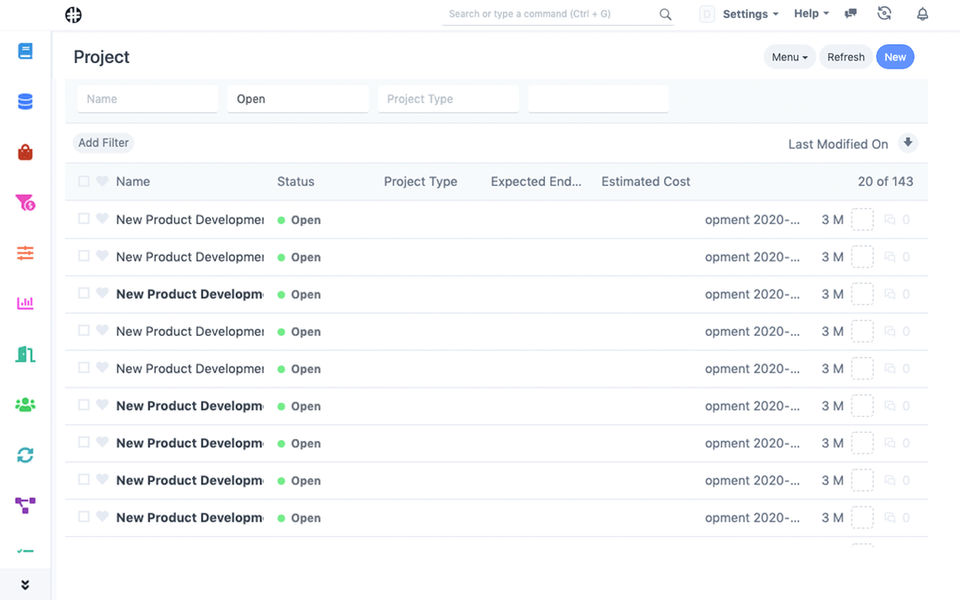Sort by Last Modified On
This screenshot has width=960, height=600.
837,144
